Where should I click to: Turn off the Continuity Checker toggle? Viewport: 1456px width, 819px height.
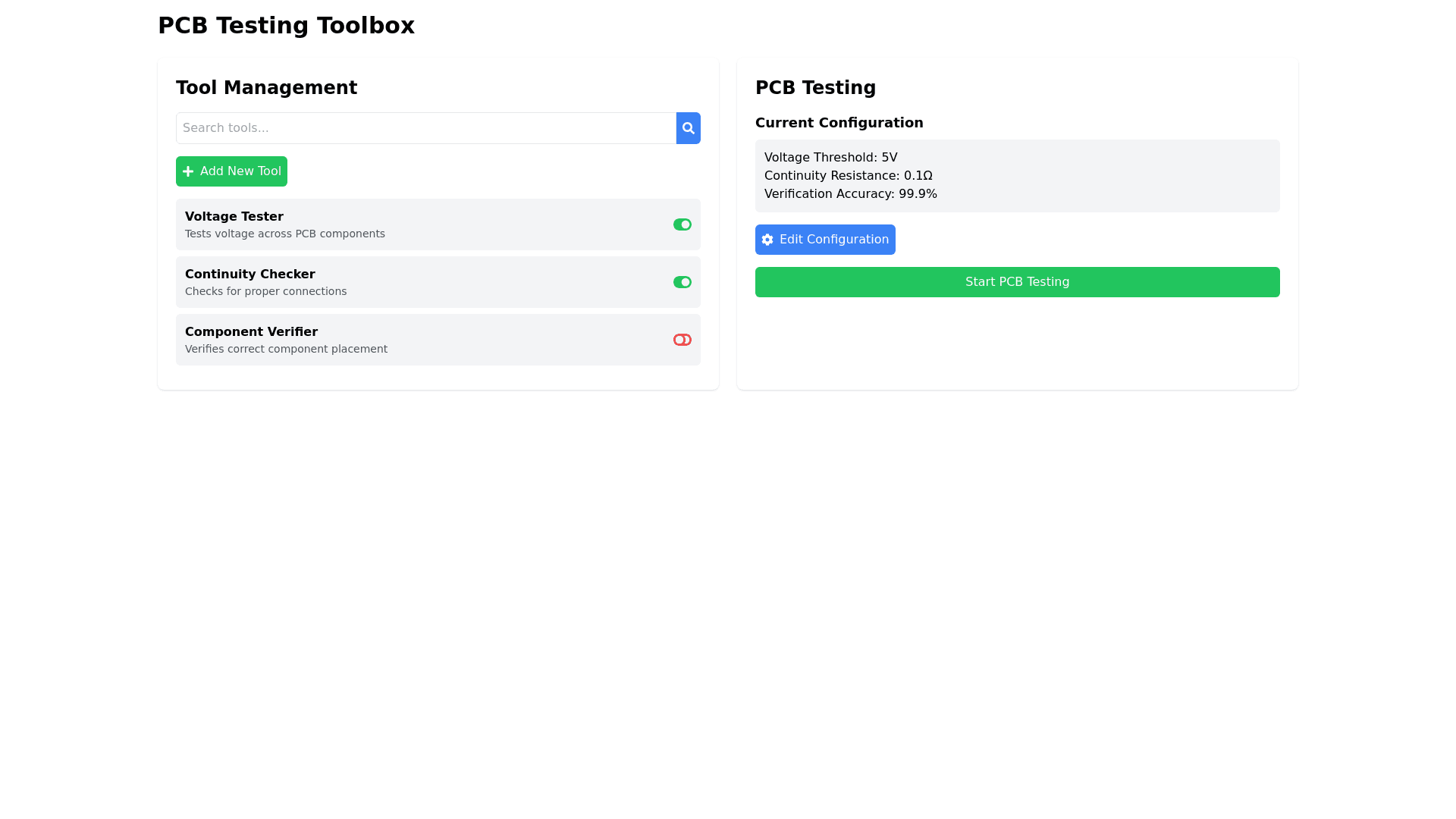click(x=682, y=281)
